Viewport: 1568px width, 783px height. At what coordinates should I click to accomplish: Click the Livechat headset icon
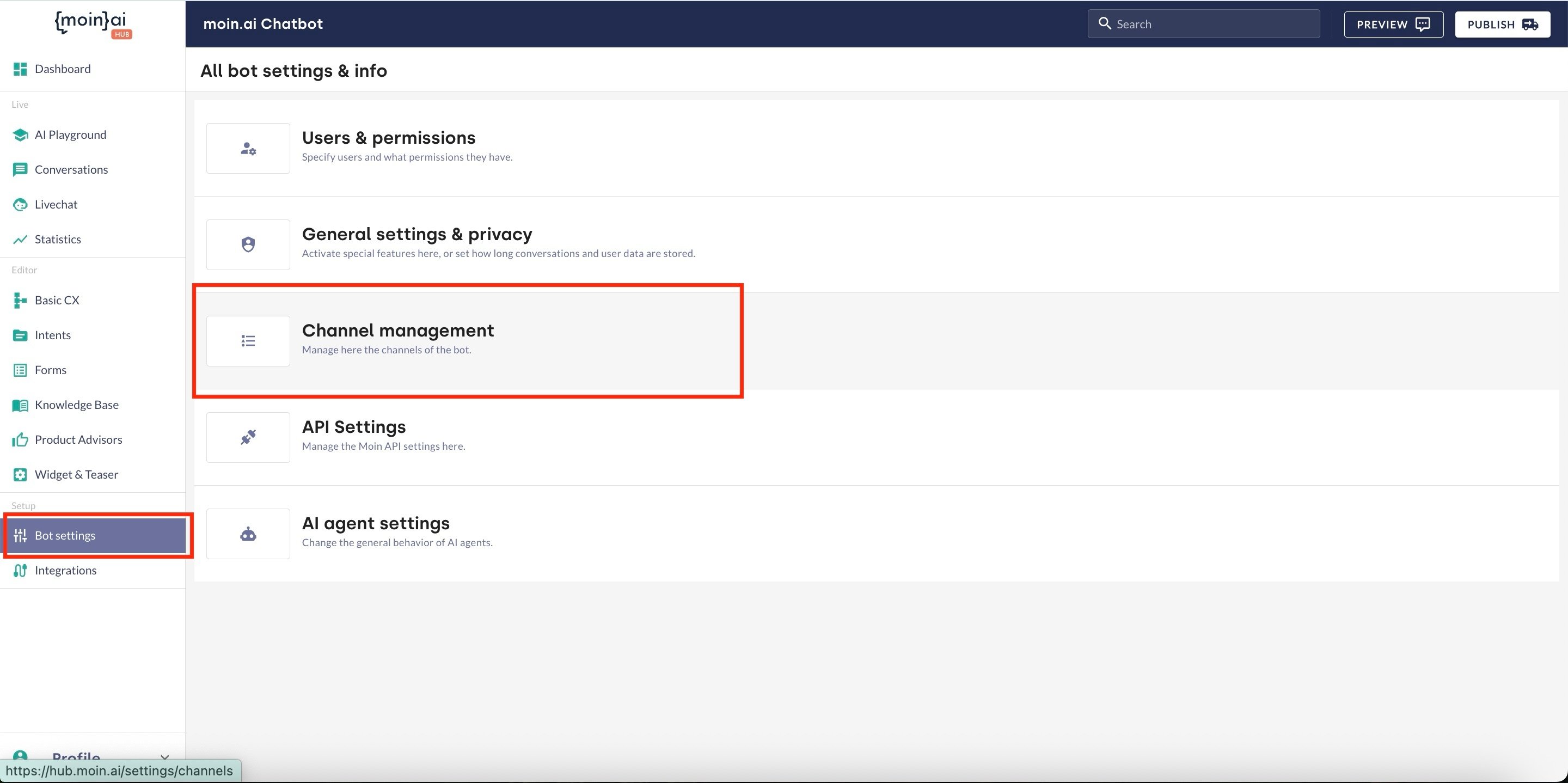(20, 205)
